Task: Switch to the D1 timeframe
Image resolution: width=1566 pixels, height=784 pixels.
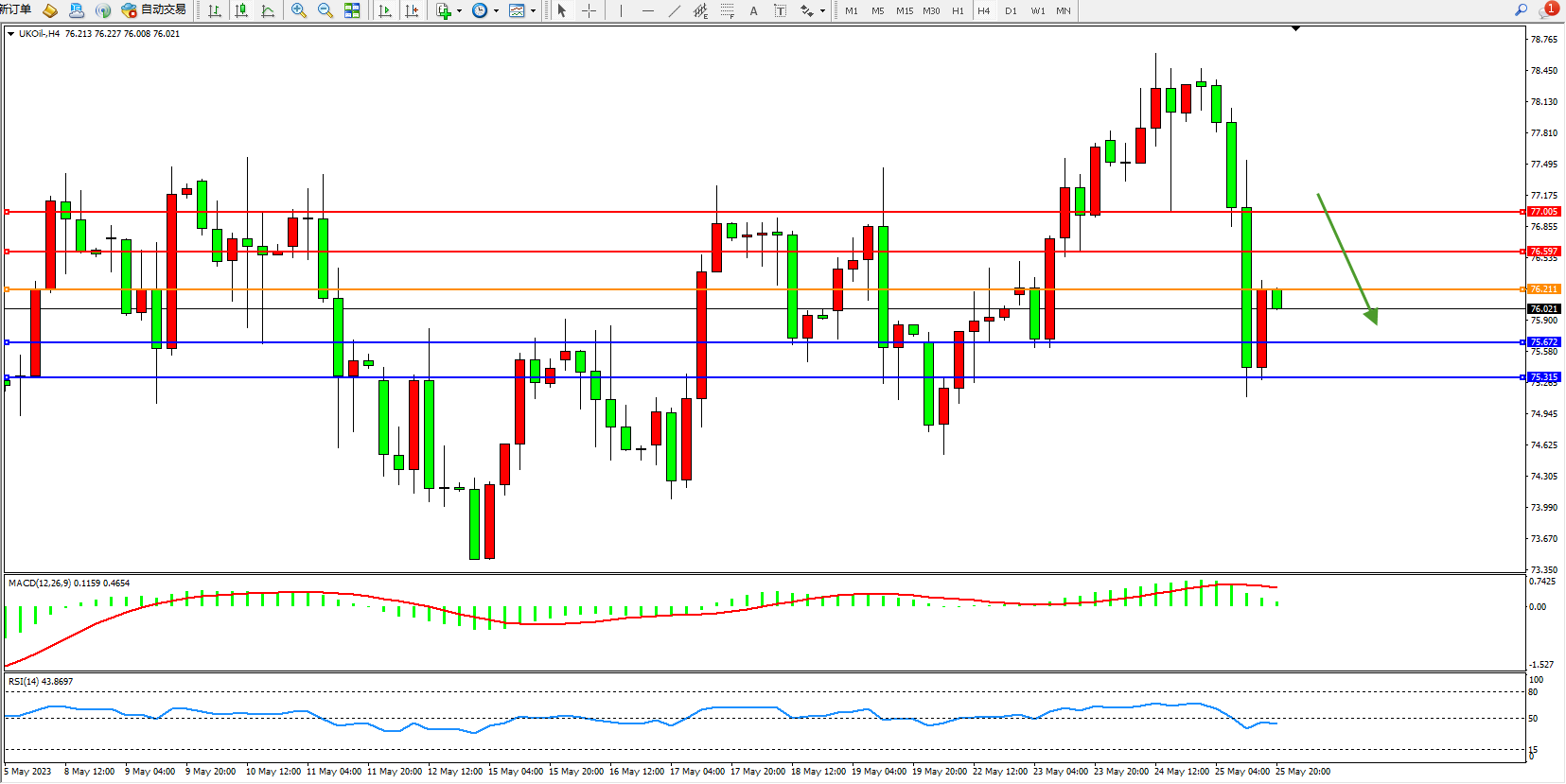Action: point(1011,10)
